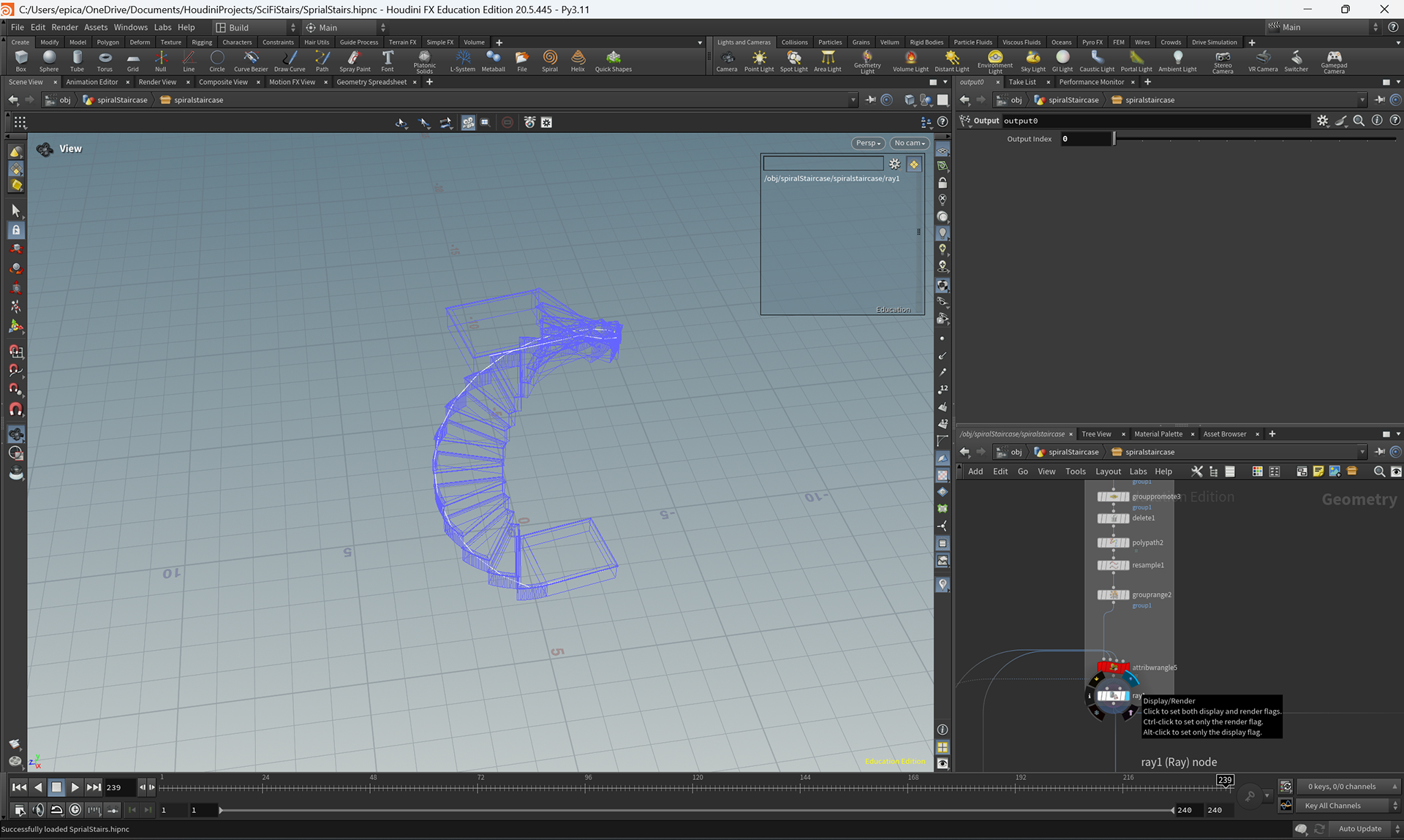Select the Quick Shapes tool
This screenshot has width=1404, height=840.
click(x=613, y=61)
